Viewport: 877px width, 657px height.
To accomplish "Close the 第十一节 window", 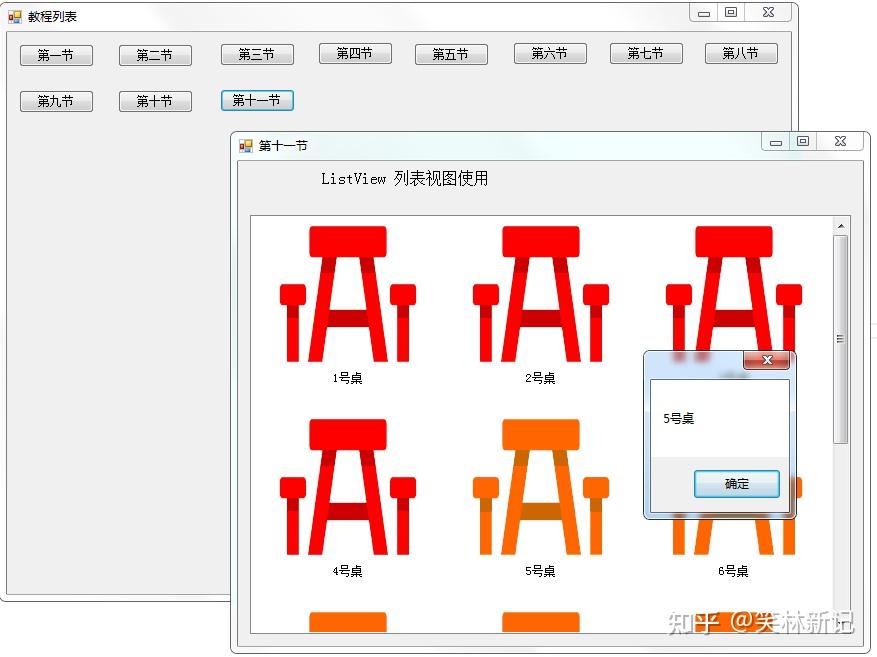I will point(840,141).
